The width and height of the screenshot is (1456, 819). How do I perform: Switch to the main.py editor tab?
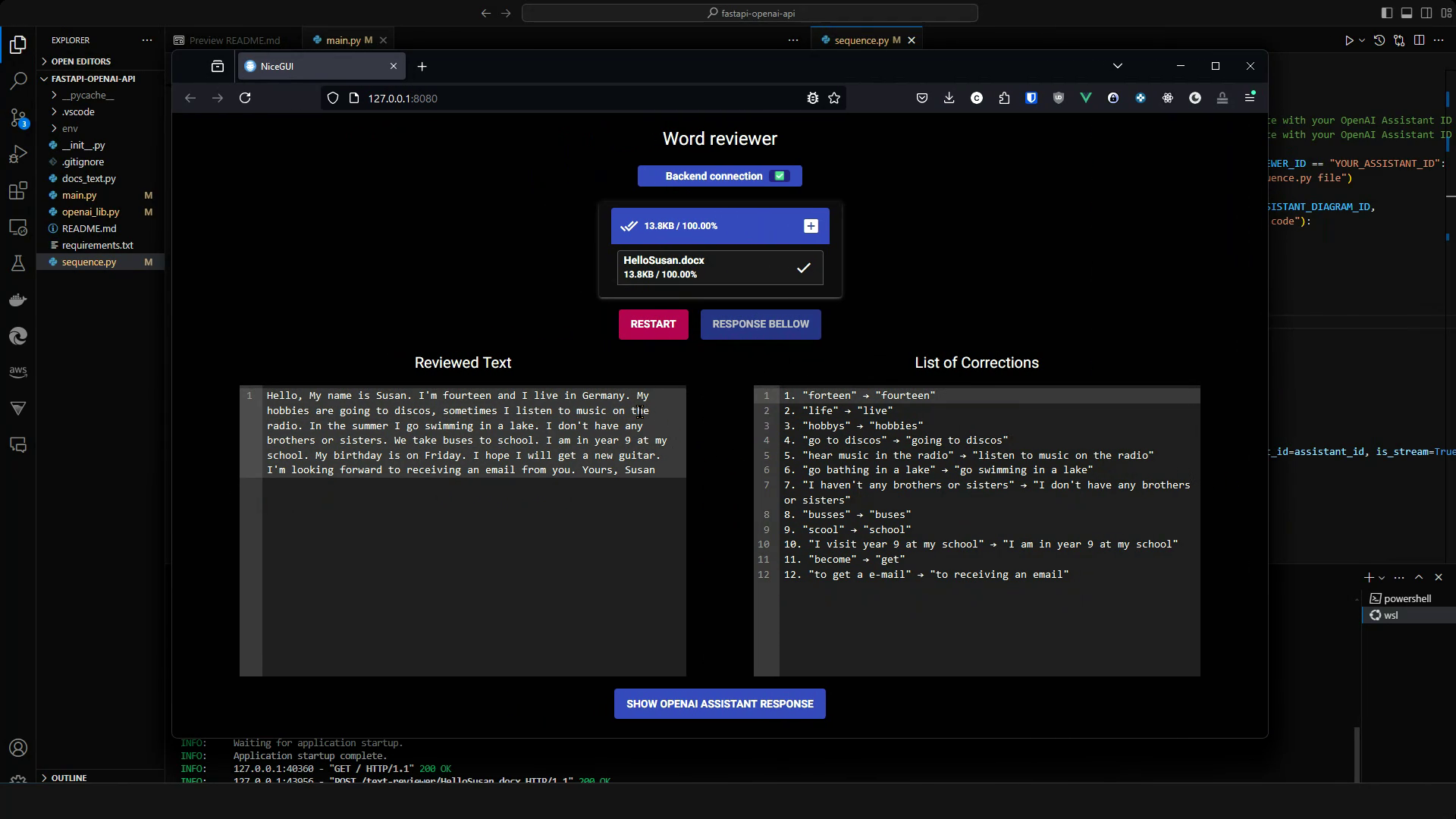(343, 40)
